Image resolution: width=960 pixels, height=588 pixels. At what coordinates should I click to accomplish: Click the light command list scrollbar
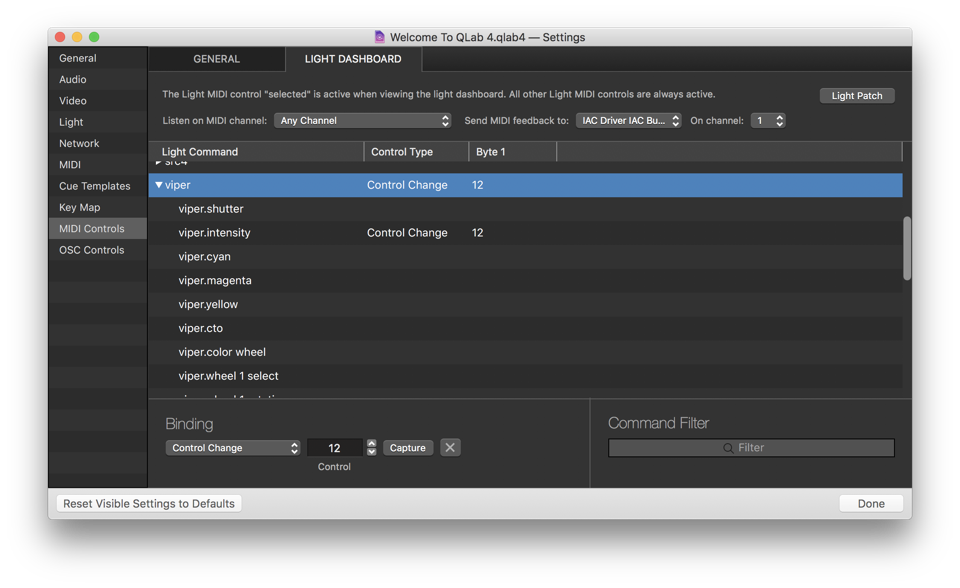click(907, 248)
